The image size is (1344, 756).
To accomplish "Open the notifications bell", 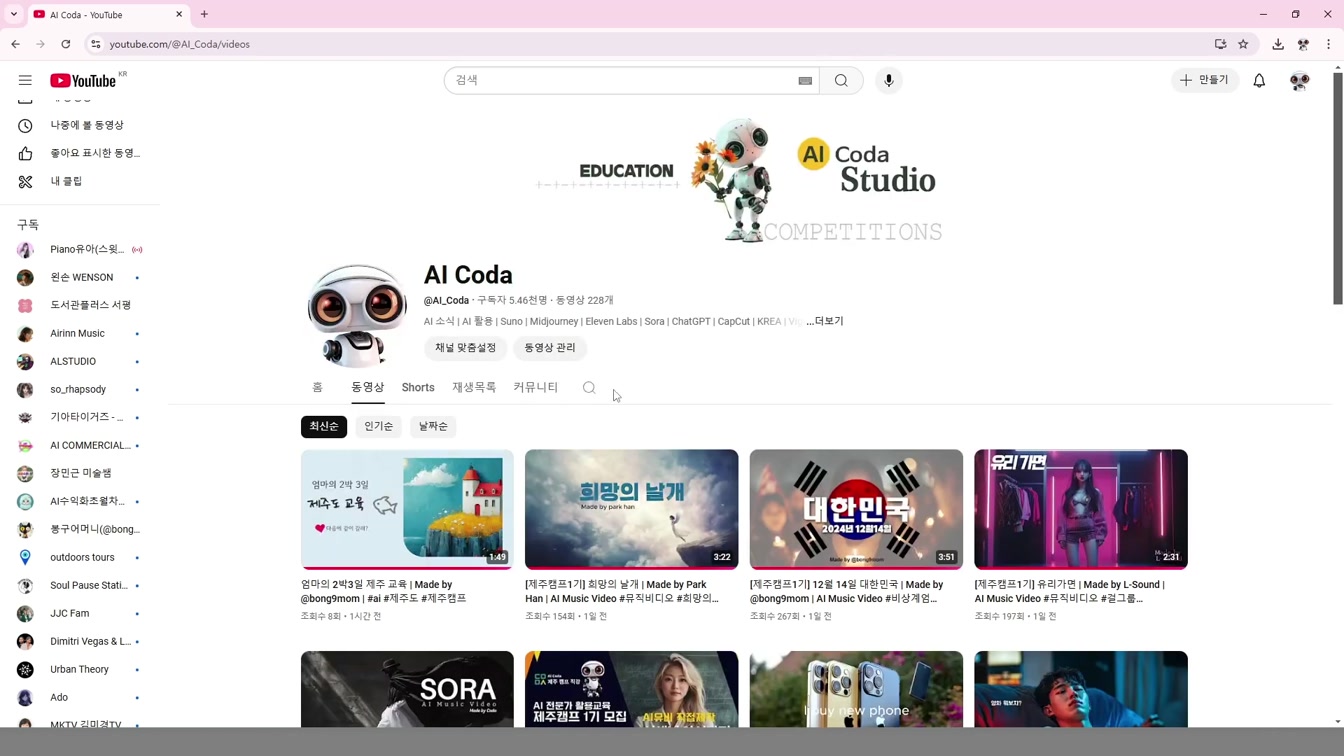I will [x=1259, y=80].
